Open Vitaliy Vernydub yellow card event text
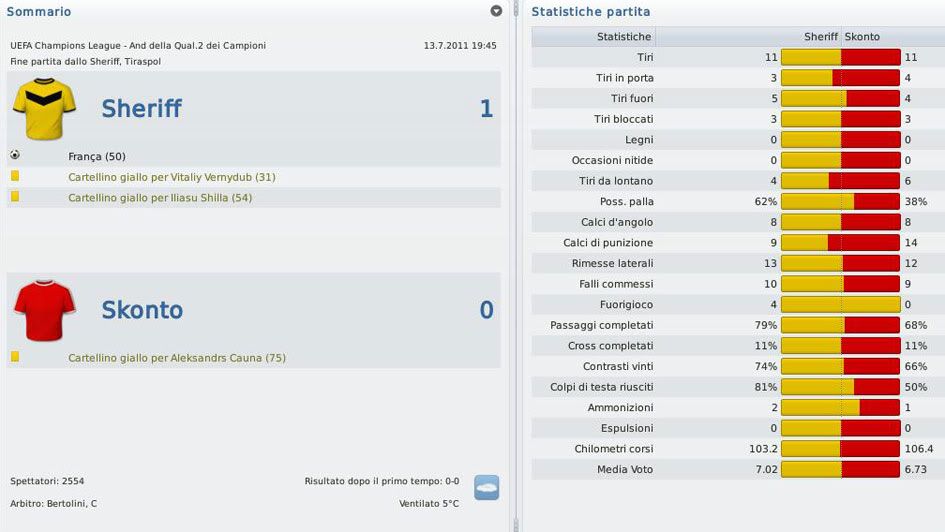This screenshot has height=532, width=945. click(x=172, y=177)
